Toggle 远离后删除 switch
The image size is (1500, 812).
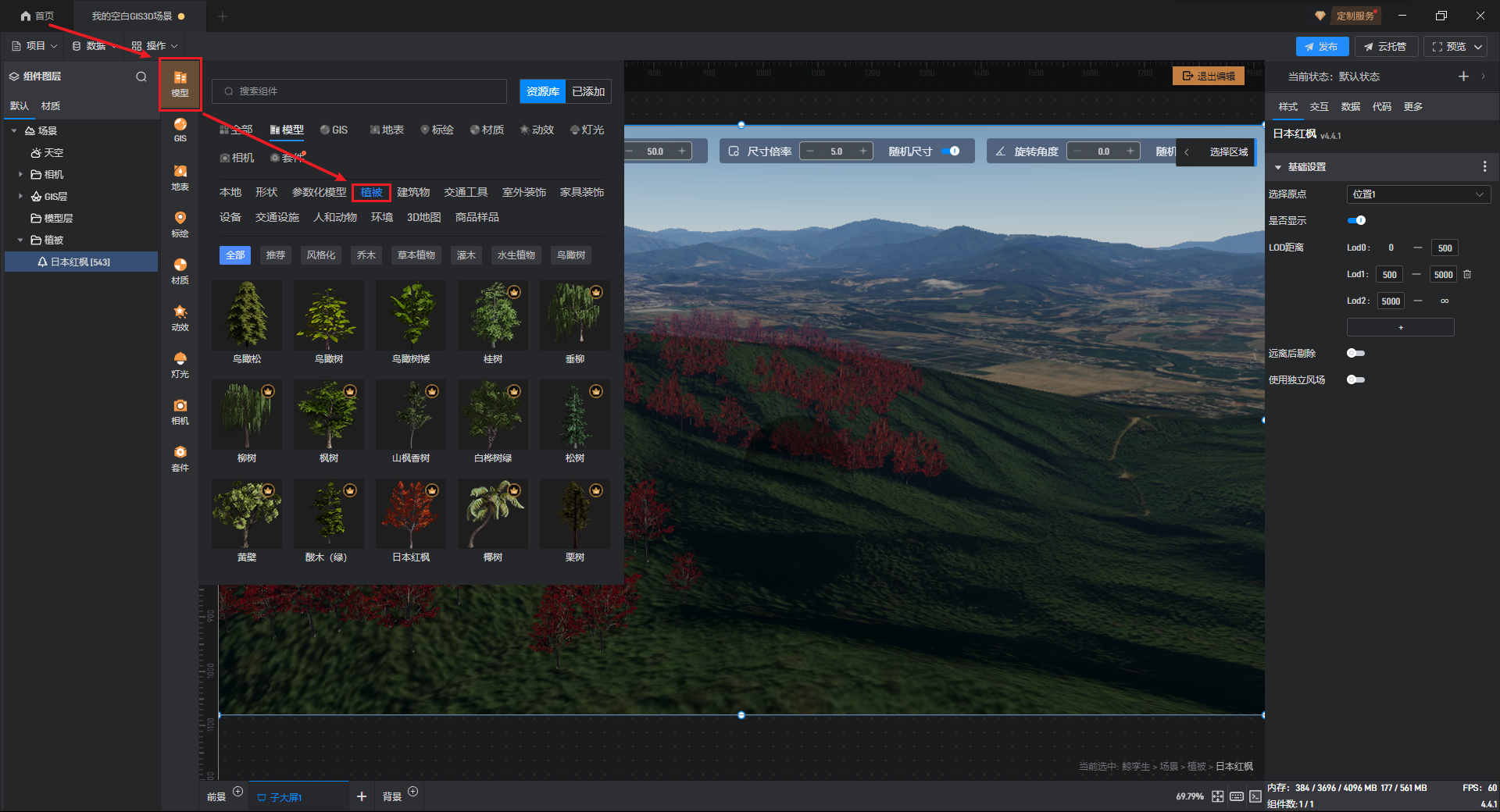coord(1356,353)
